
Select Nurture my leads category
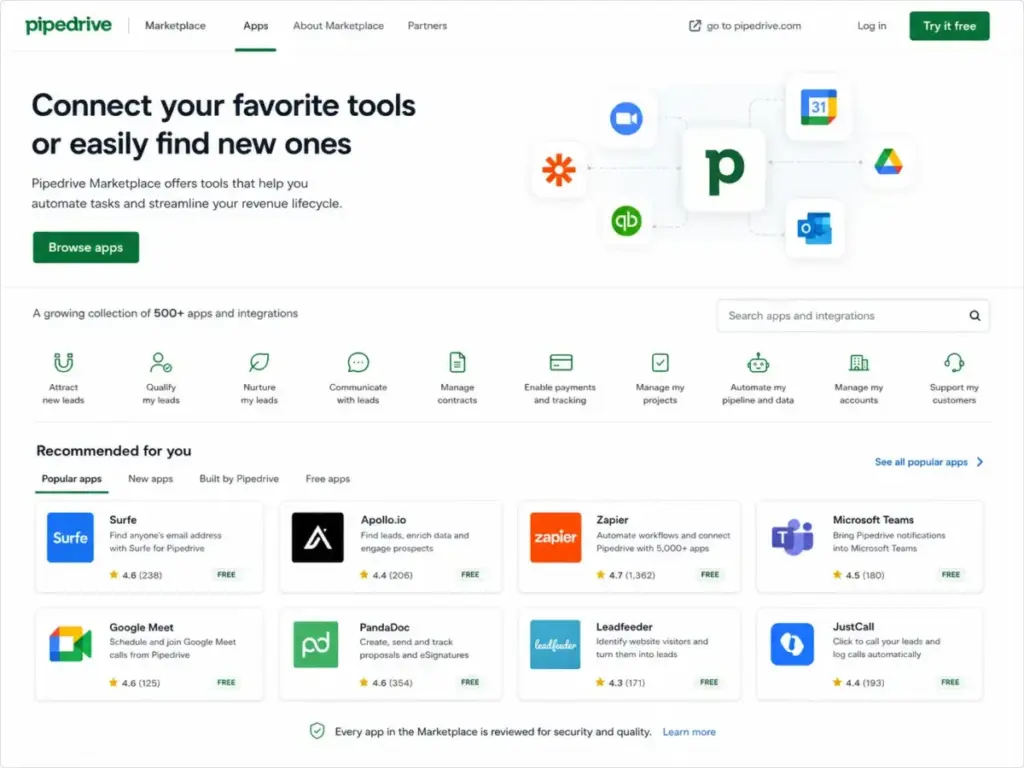[259, 378]
